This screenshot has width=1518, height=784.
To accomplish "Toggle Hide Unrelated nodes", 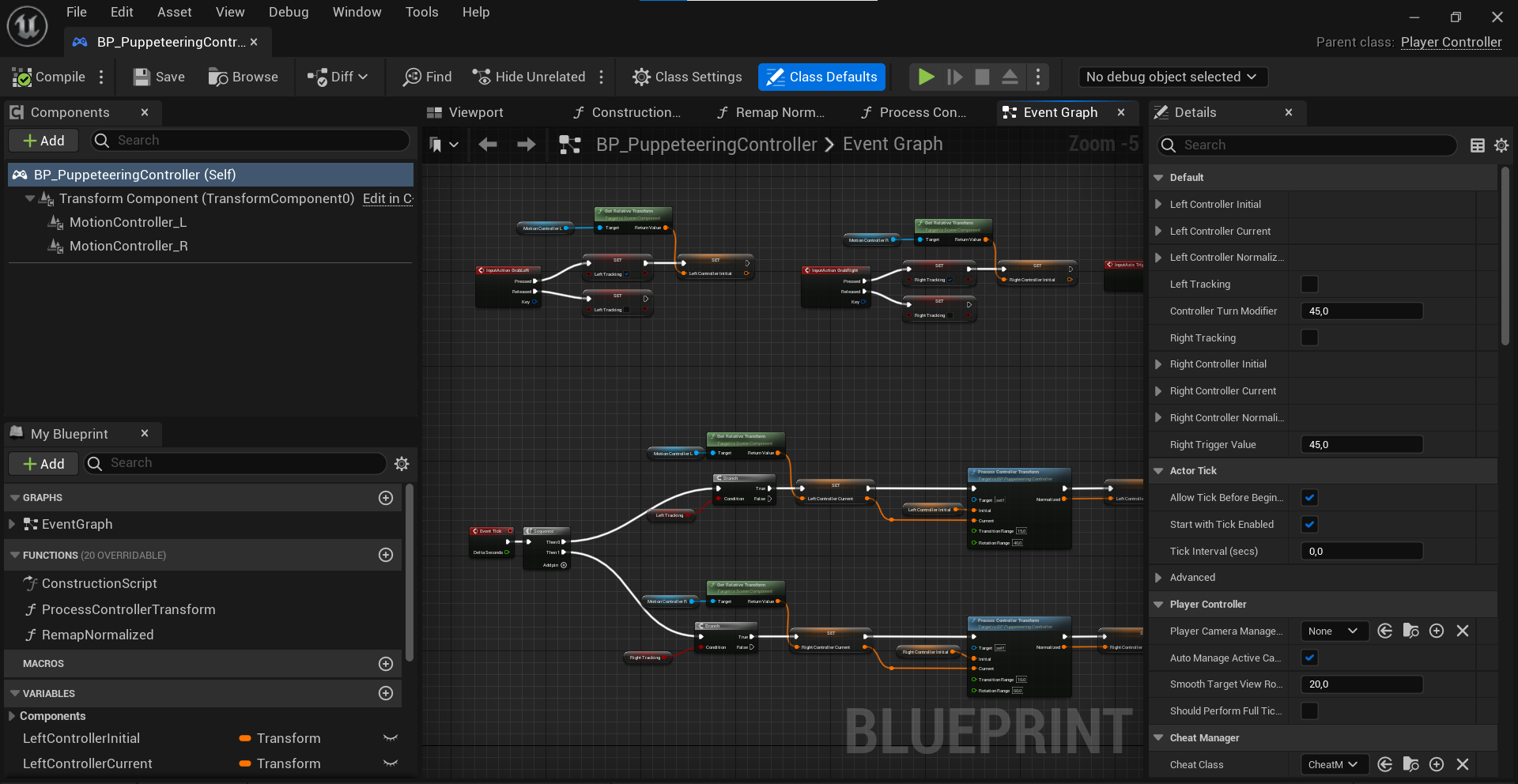I will [528, 77].
